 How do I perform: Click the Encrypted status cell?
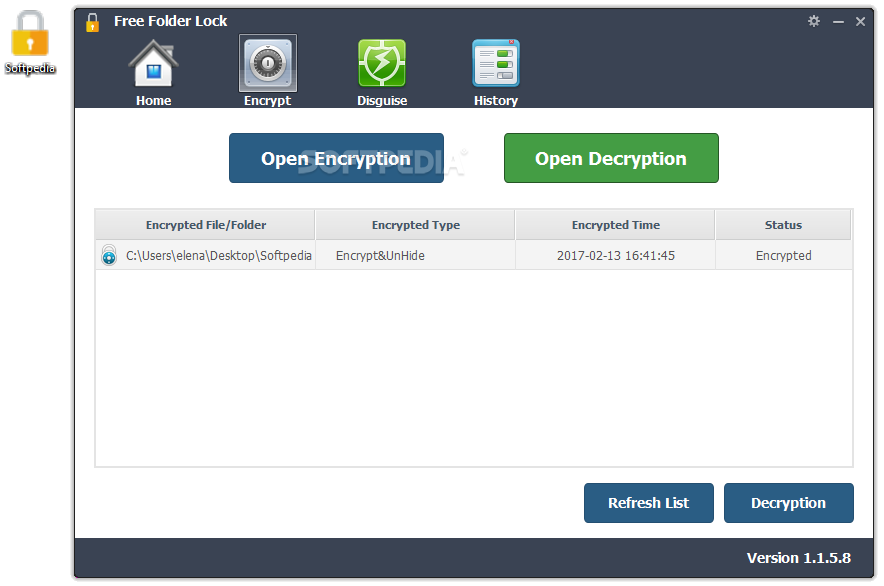[x=784, y=255]
